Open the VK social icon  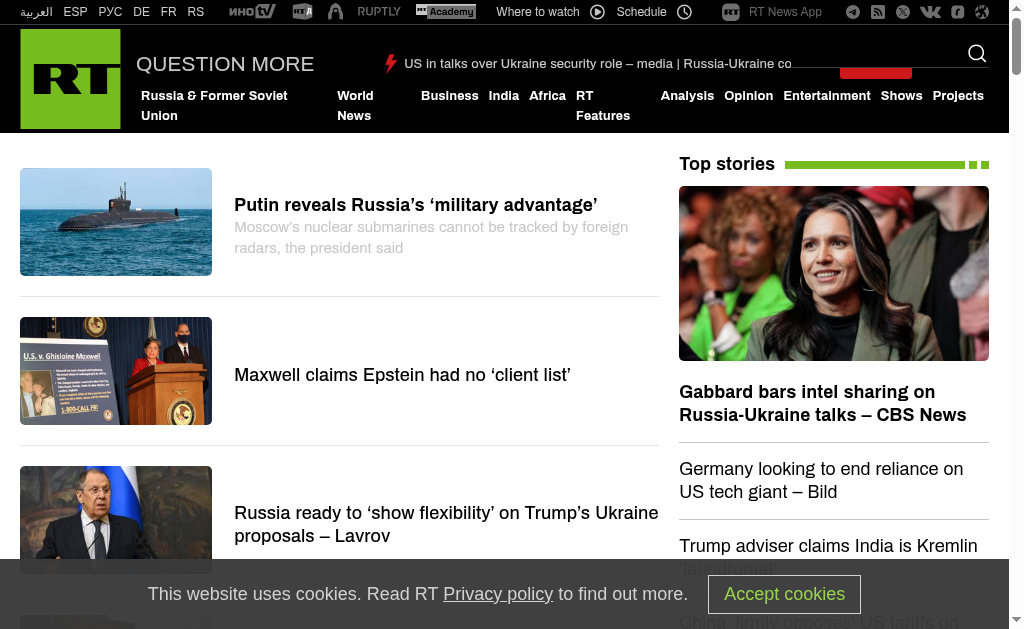931,12
